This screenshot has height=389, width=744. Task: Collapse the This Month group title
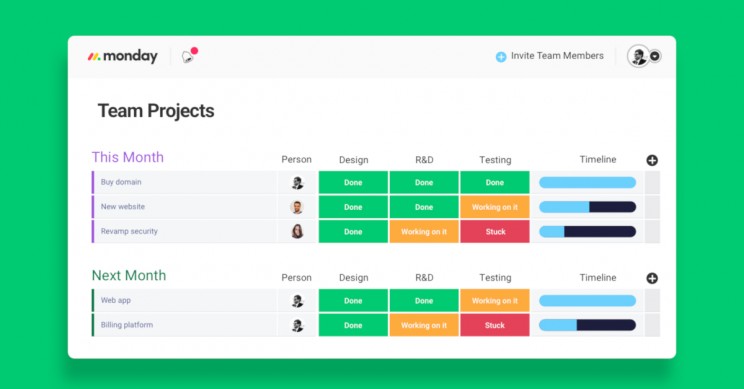tap(128, 157)
